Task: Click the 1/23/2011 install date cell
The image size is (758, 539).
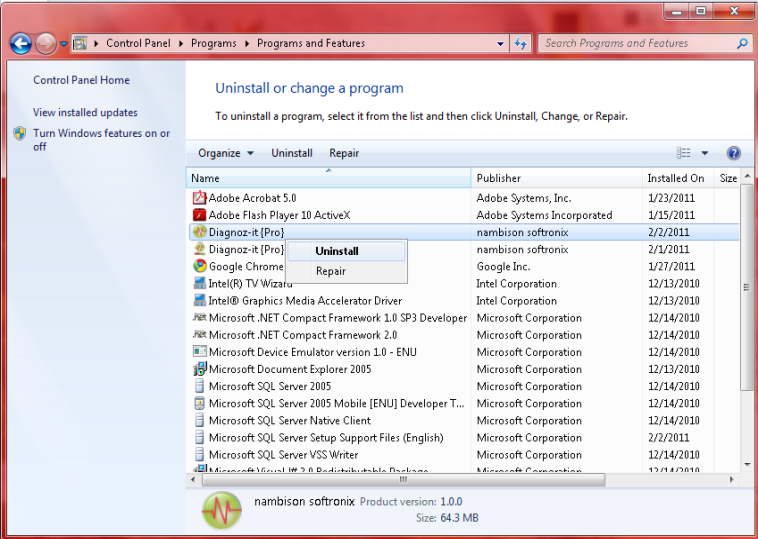Action: point(671,198)
